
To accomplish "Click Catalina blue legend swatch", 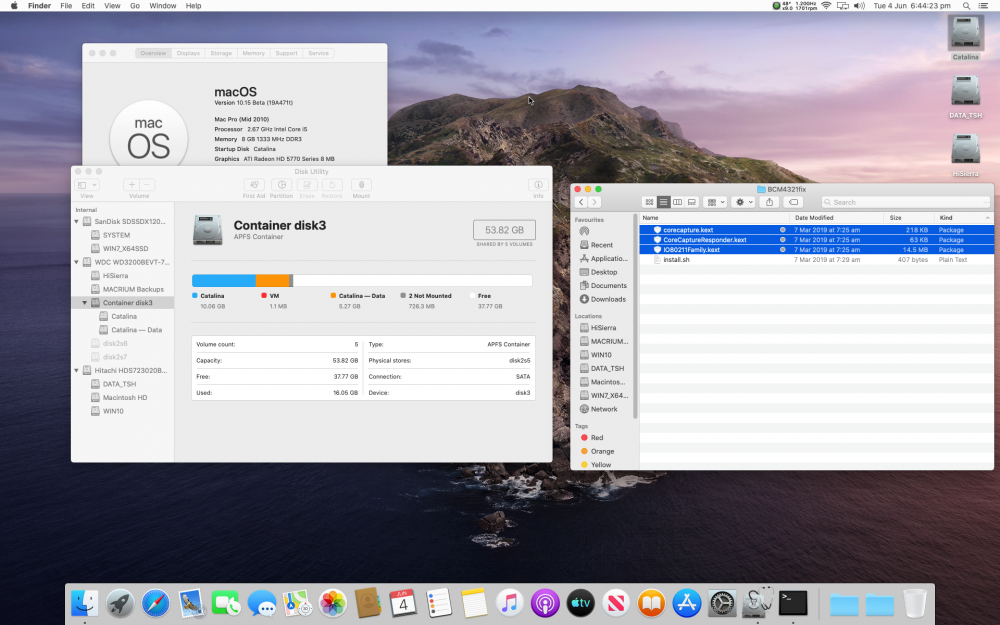I will 195,296.
